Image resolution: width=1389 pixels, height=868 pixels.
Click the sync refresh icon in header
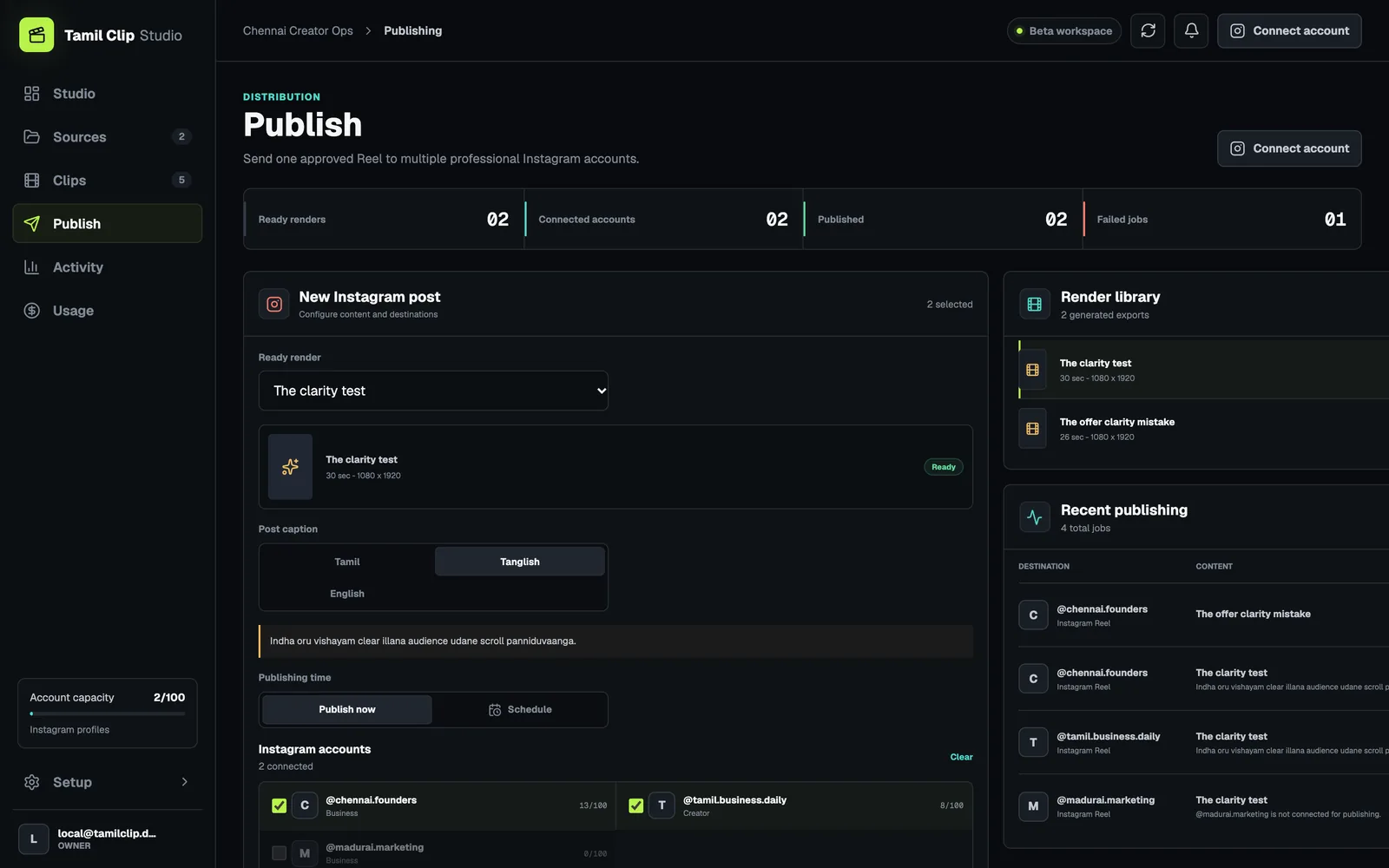[x=1148, y=30]
